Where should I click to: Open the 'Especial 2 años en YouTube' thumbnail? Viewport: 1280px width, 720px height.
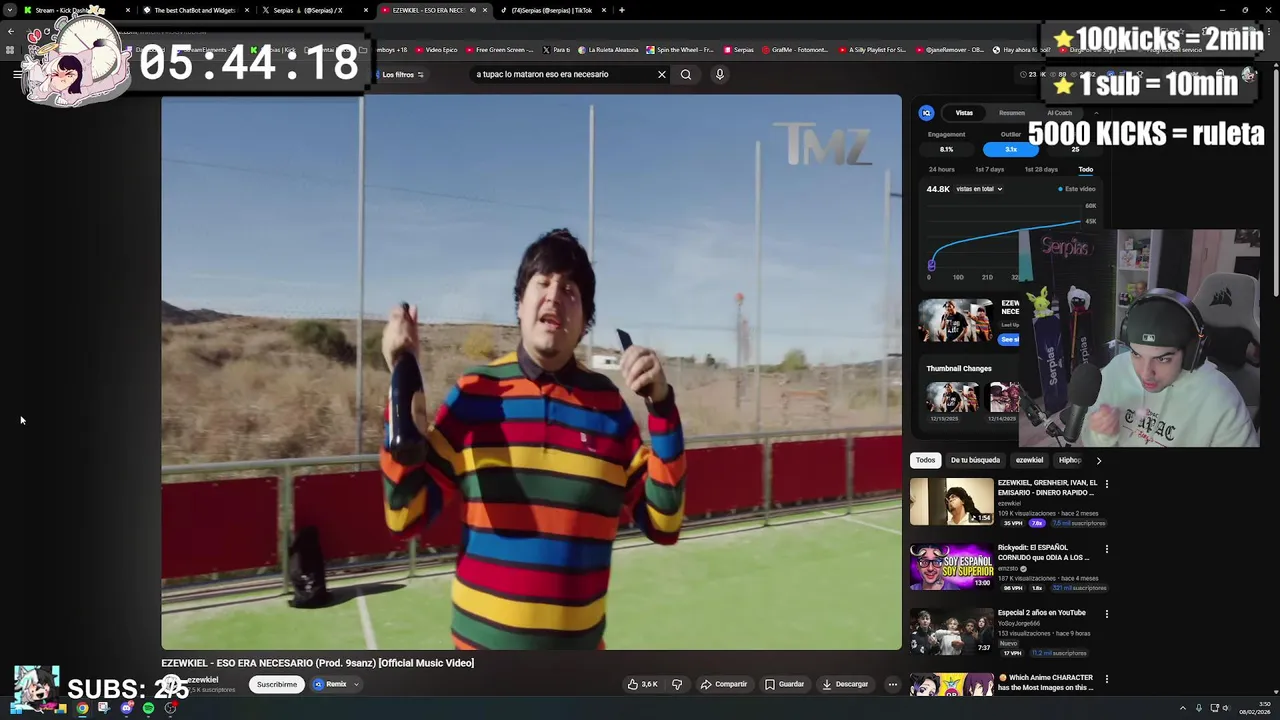951,632
